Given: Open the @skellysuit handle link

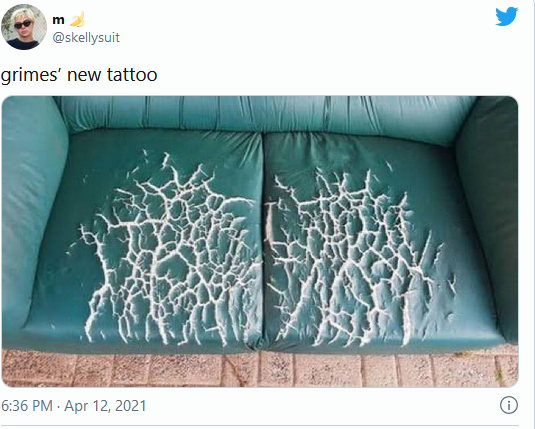Looking at the screenshot, I should (x=86, y=37).
